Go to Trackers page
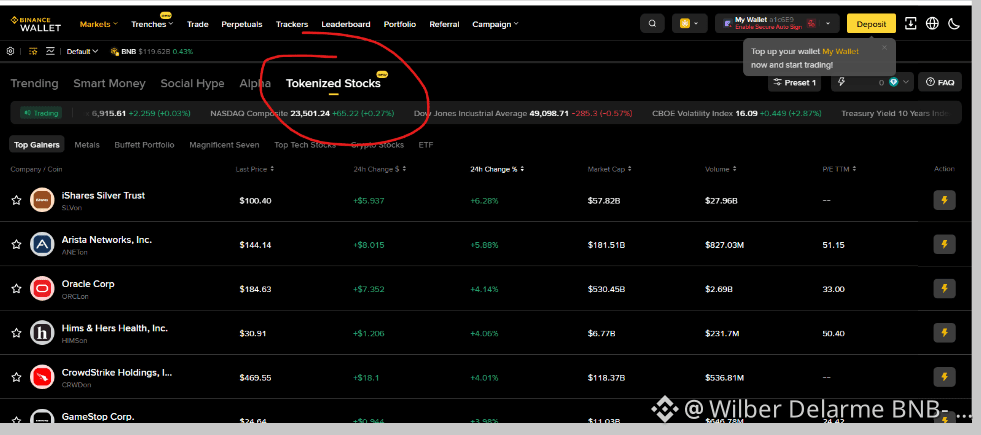Viewport: 981px width, 435px height. 292,24
